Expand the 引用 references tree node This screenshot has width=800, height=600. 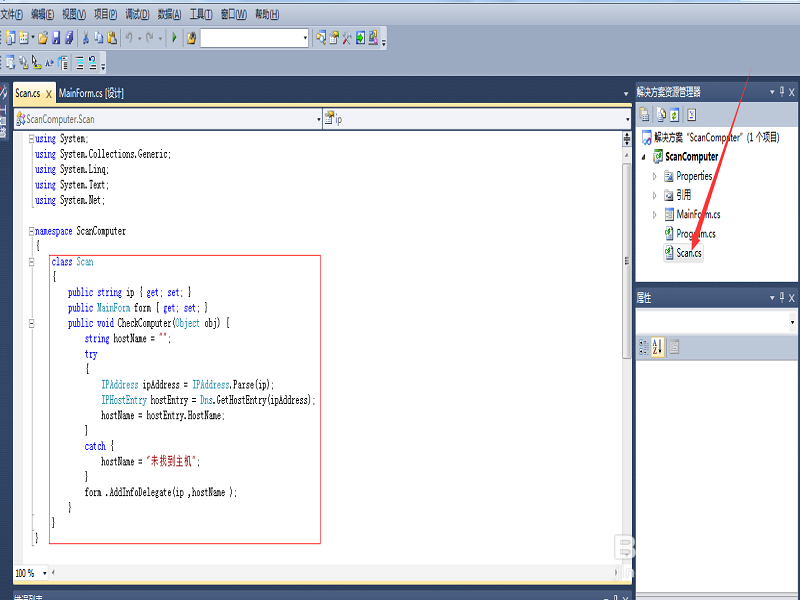(x=655, y=195)
